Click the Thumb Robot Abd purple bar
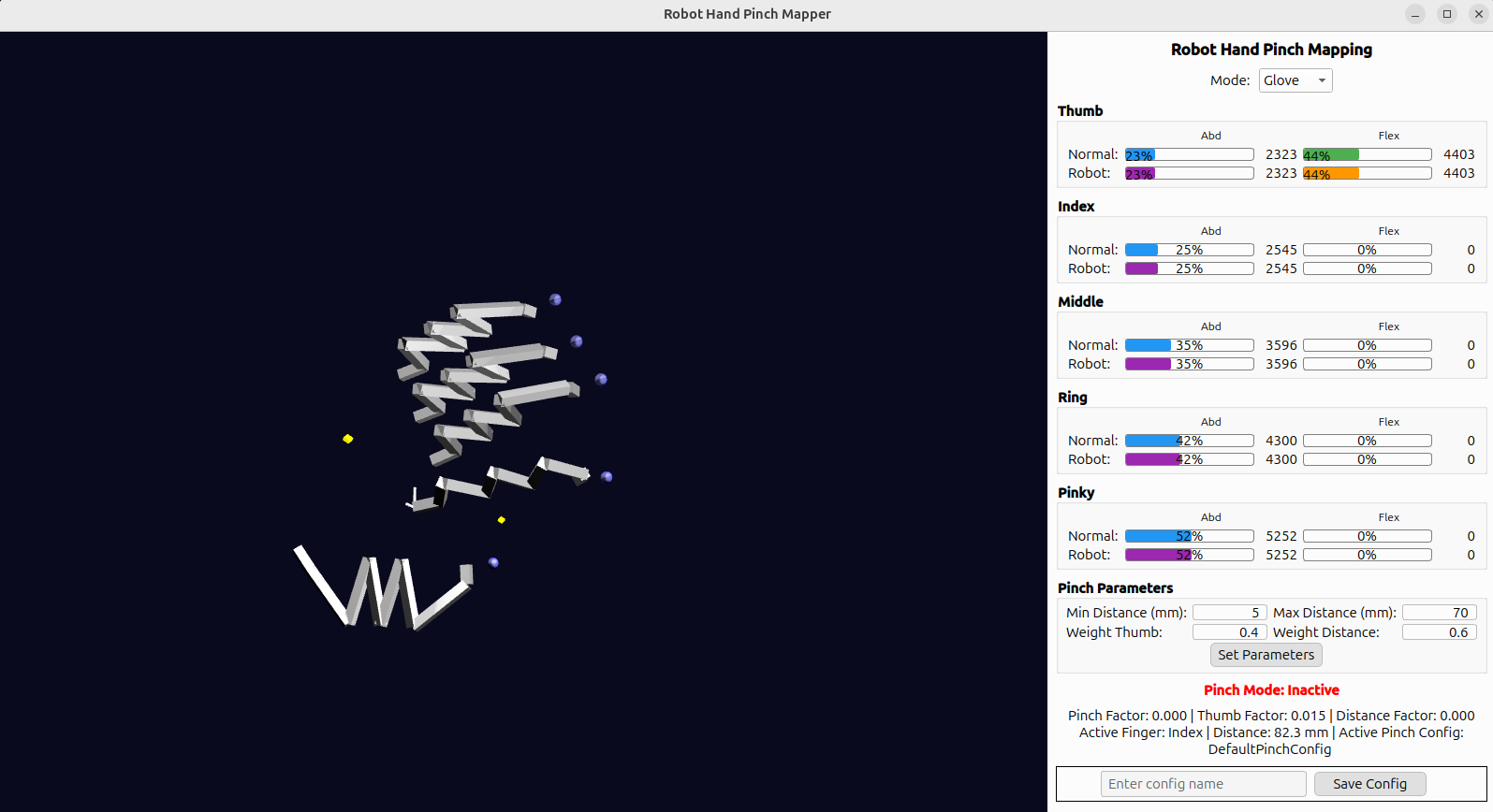1493x812 pixels. 1190,173
